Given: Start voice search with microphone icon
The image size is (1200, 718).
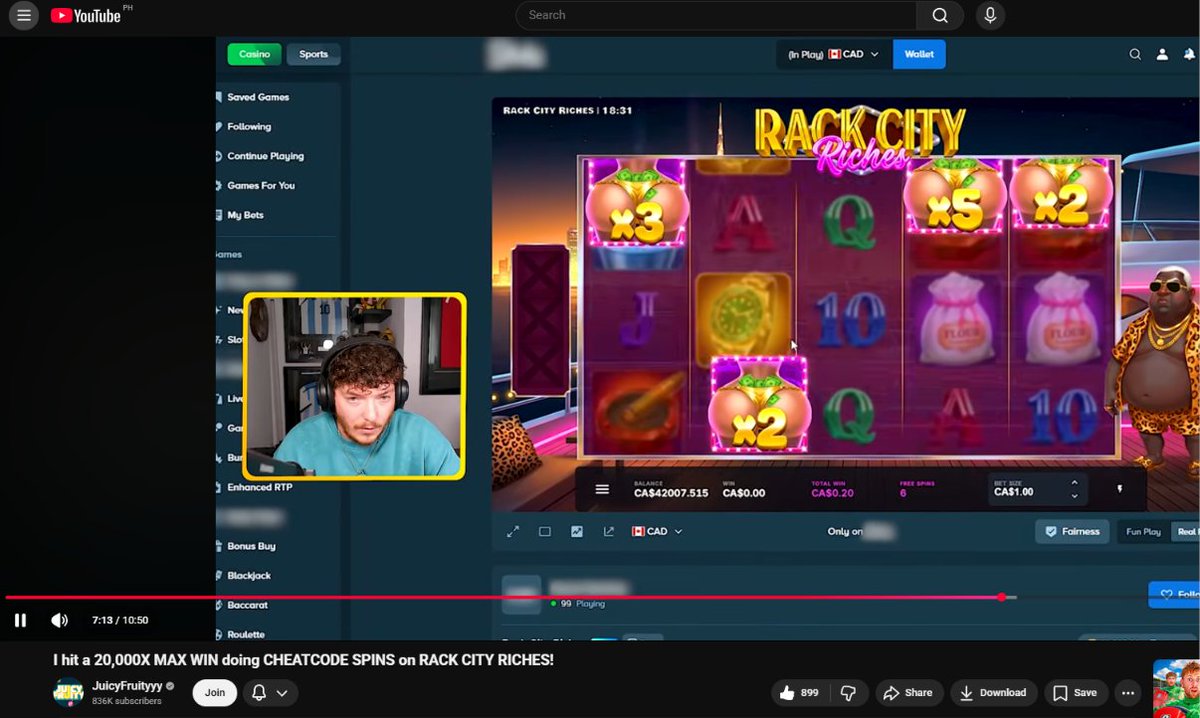Looking at the screenshot, I should (x=990, y=15).
